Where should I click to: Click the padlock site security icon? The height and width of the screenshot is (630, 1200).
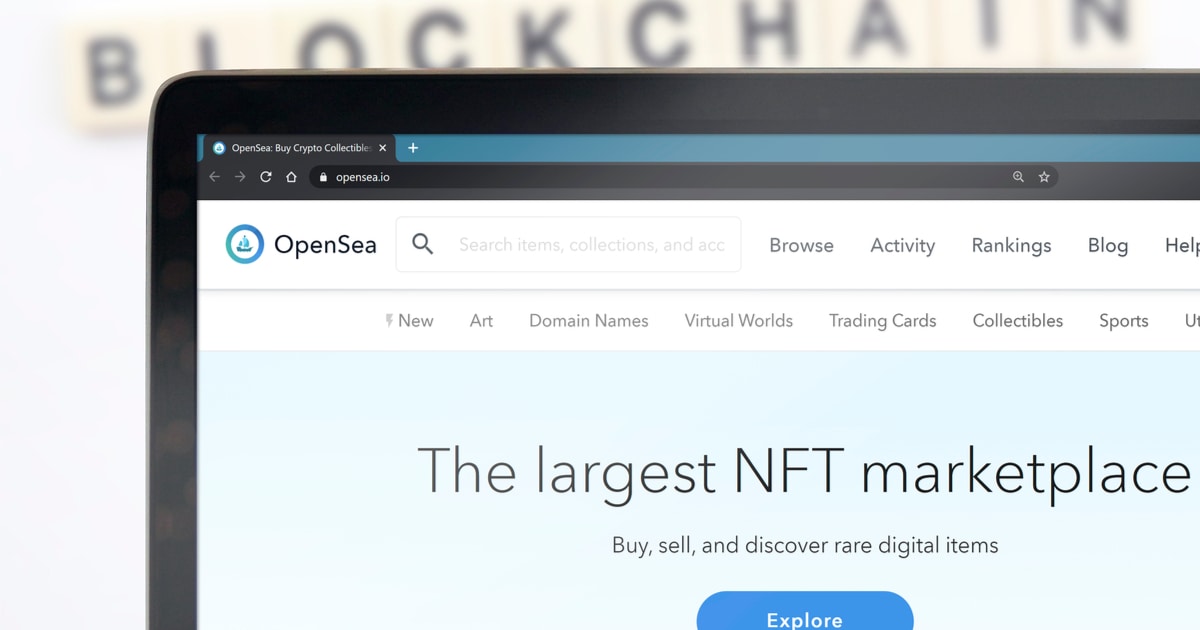(323, 177)
